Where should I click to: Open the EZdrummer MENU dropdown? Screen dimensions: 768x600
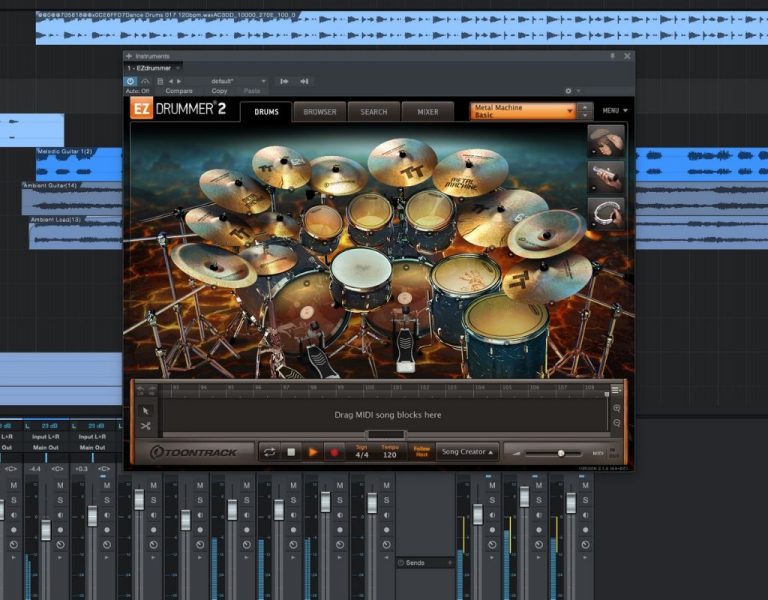pos(615,111)
